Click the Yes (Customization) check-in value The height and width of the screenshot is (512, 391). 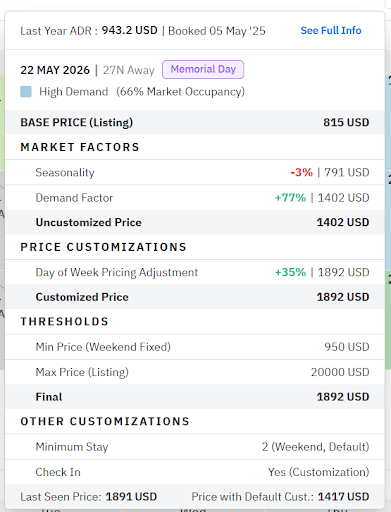319,472
